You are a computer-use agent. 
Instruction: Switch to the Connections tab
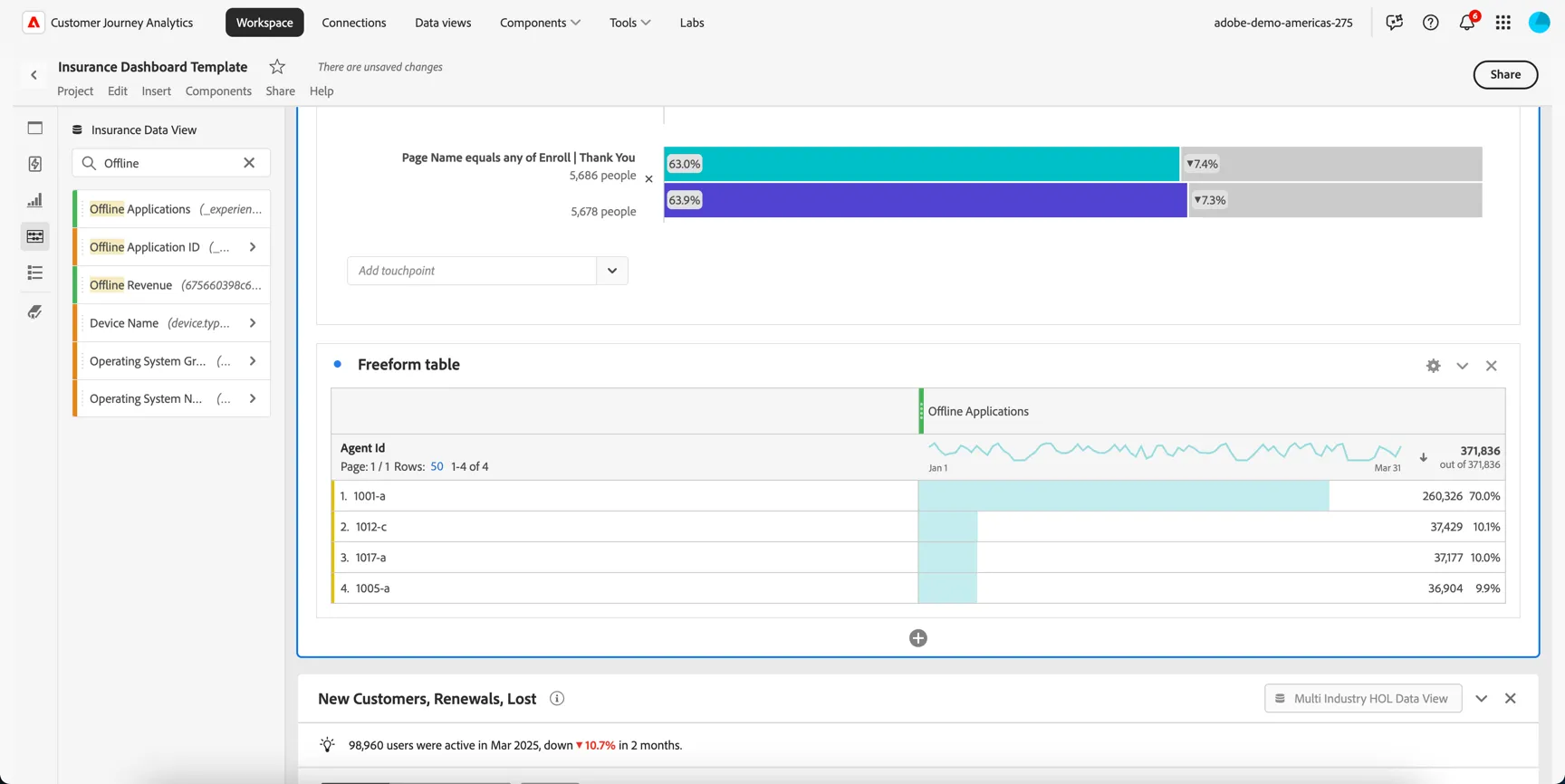click(354, 23)
